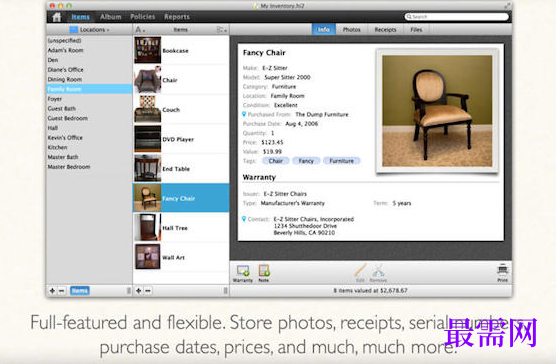
Task: Go to the Home screen icon
Action: point(57,17)
